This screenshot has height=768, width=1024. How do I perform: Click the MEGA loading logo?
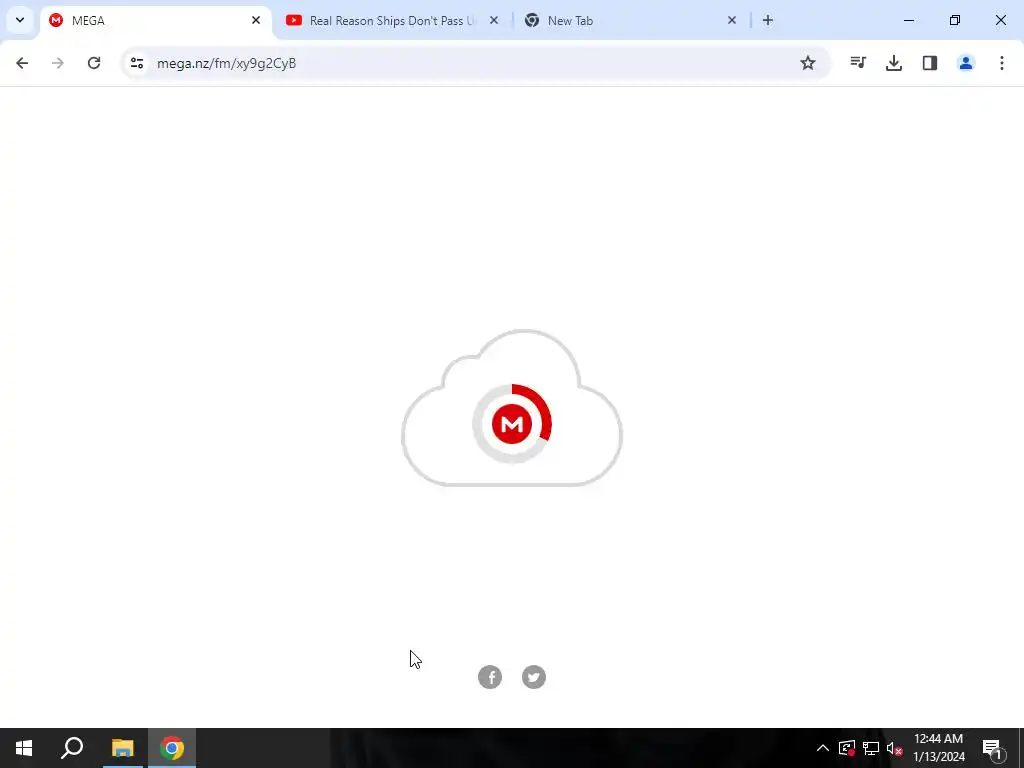tap(512, 424)
